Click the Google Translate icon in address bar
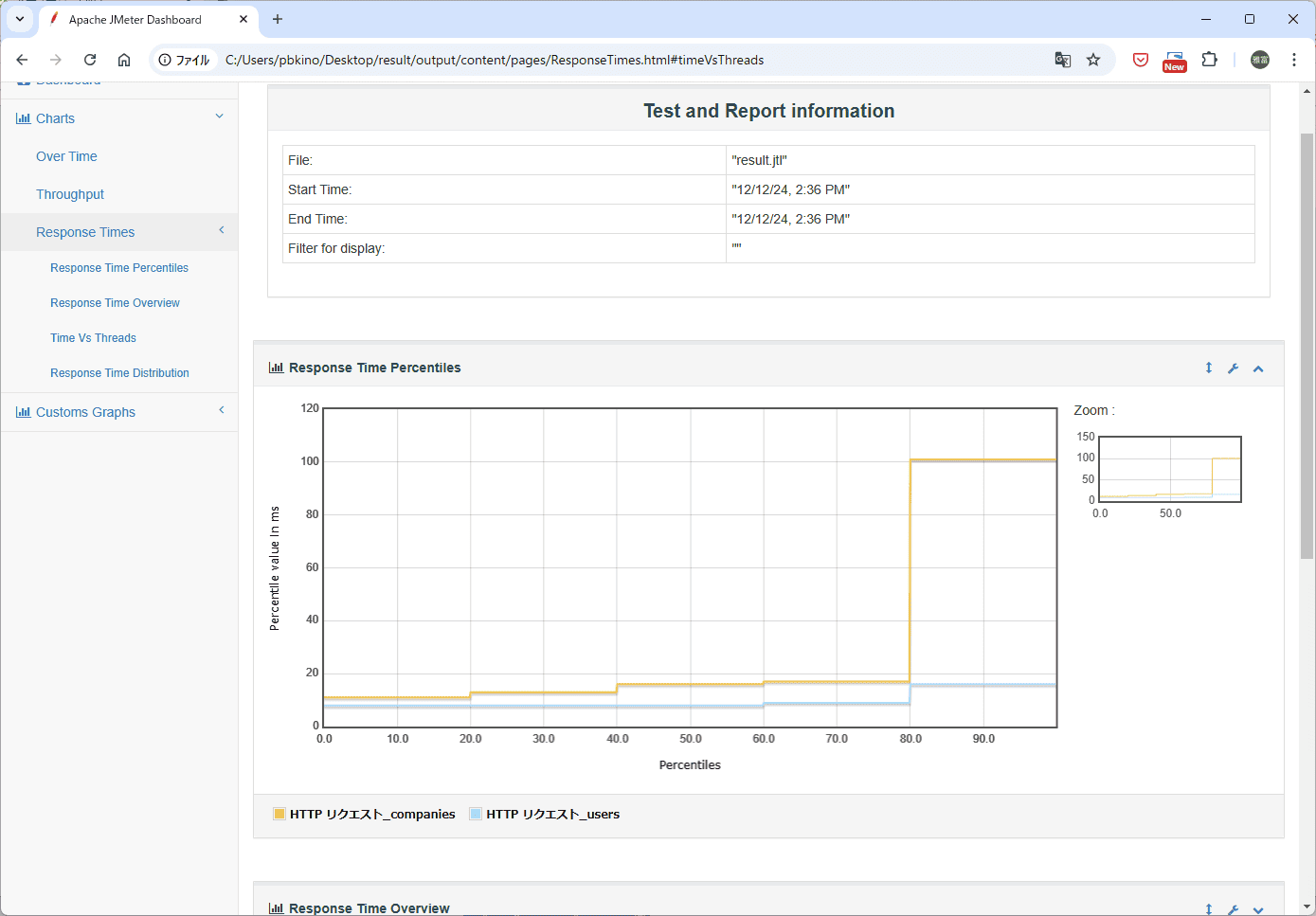This screenshot has width=1316, height=916. [1063, 60]
